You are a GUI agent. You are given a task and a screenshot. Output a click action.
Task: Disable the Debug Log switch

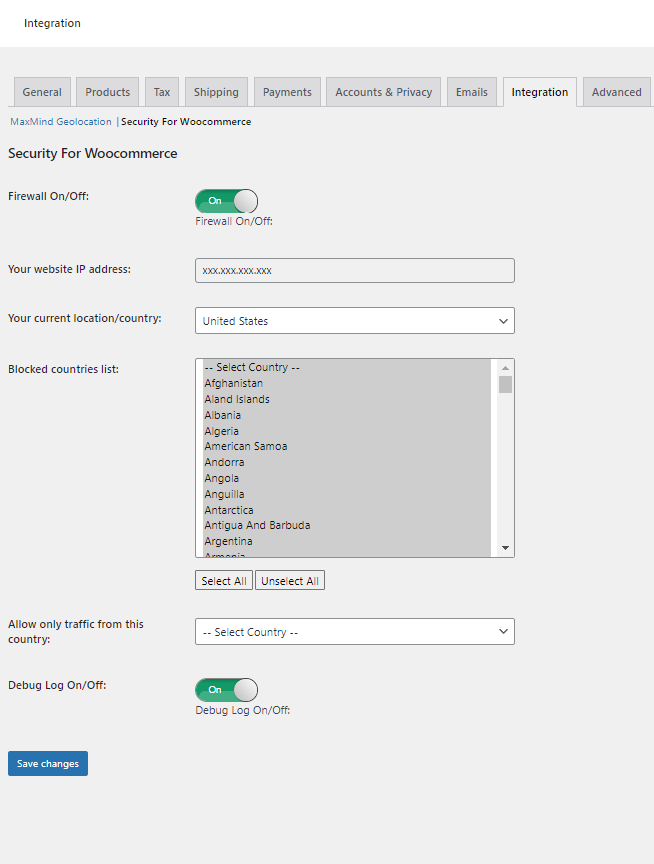coord(226,689)
